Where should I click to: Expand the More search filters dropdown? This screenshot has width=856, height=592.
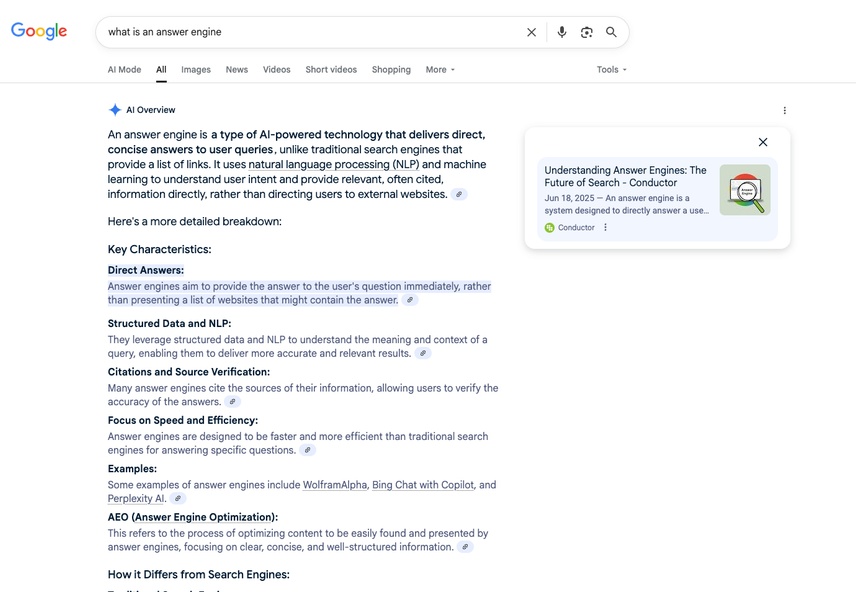(440, 70)
